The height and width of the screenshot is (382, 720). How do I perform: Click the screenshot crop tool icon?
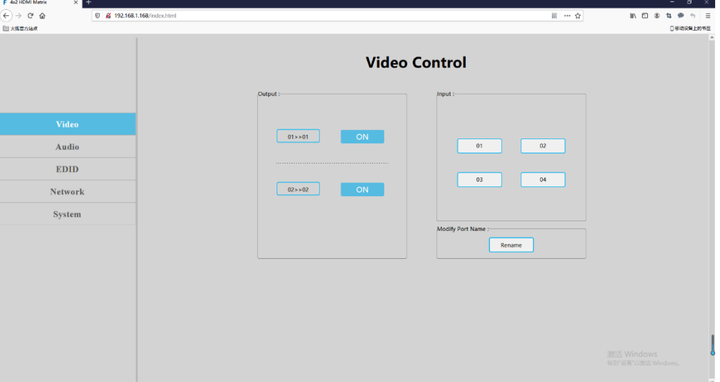click(669, 16)
